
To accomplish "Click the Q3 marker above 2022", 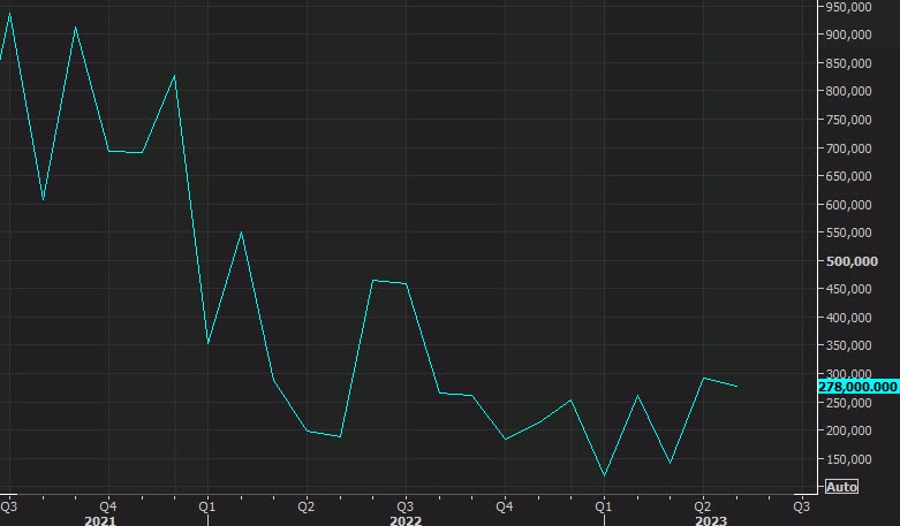I will tap(405, 505).
